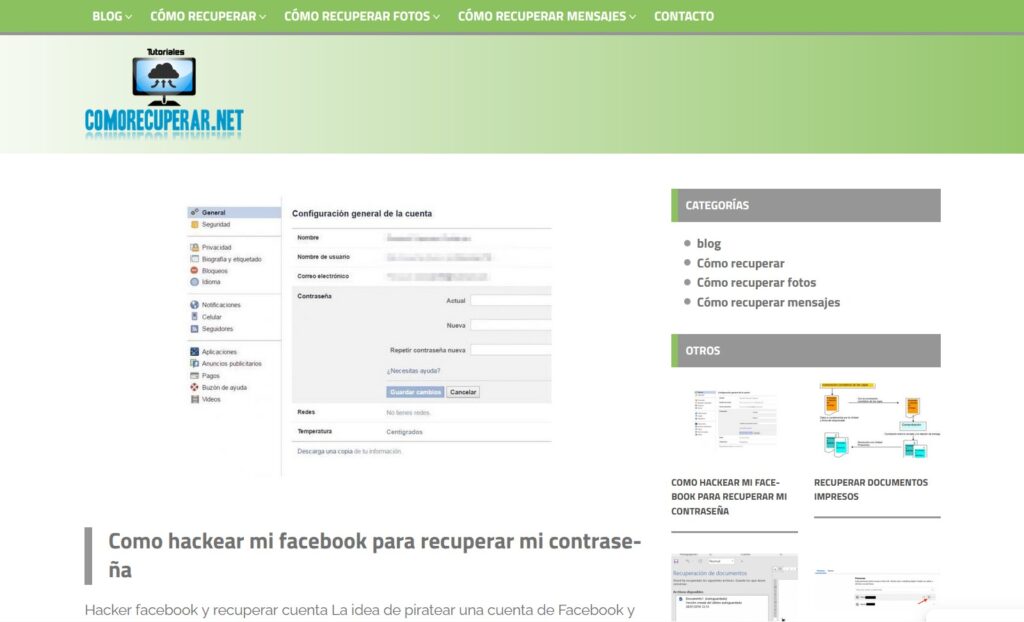Open the CÓMO RECUPERAR menu
This screenshot has height=622, width=1024.
click(x=208, y=16)
